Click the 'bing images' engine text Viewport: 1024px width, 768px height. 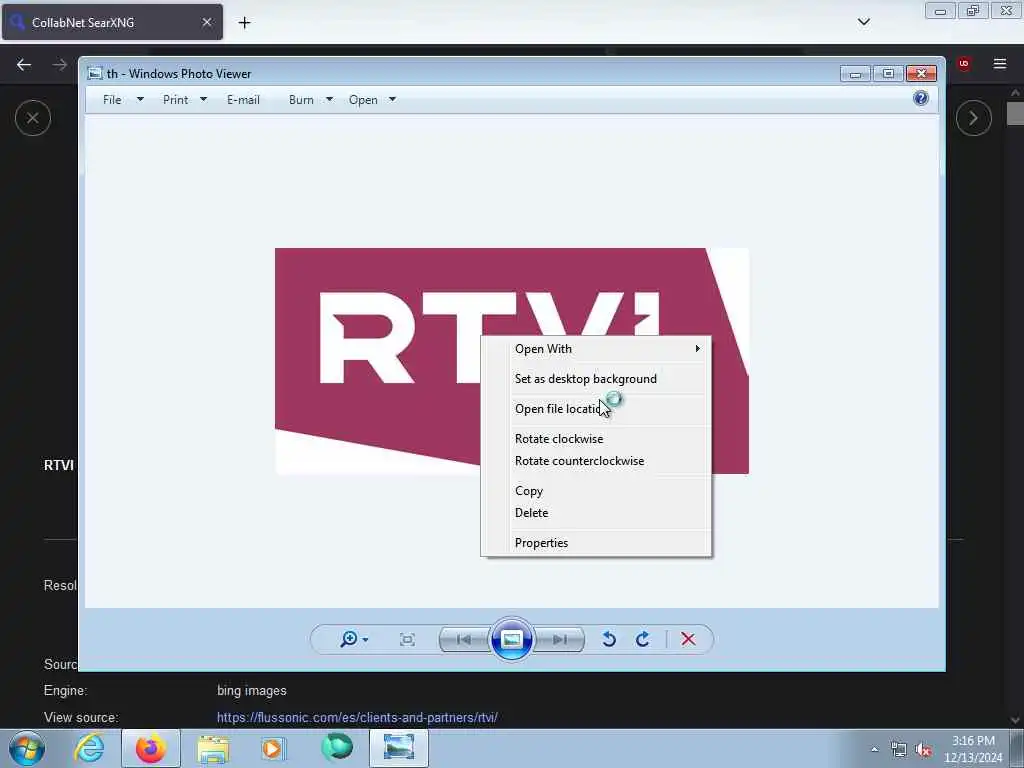(251, 691)
